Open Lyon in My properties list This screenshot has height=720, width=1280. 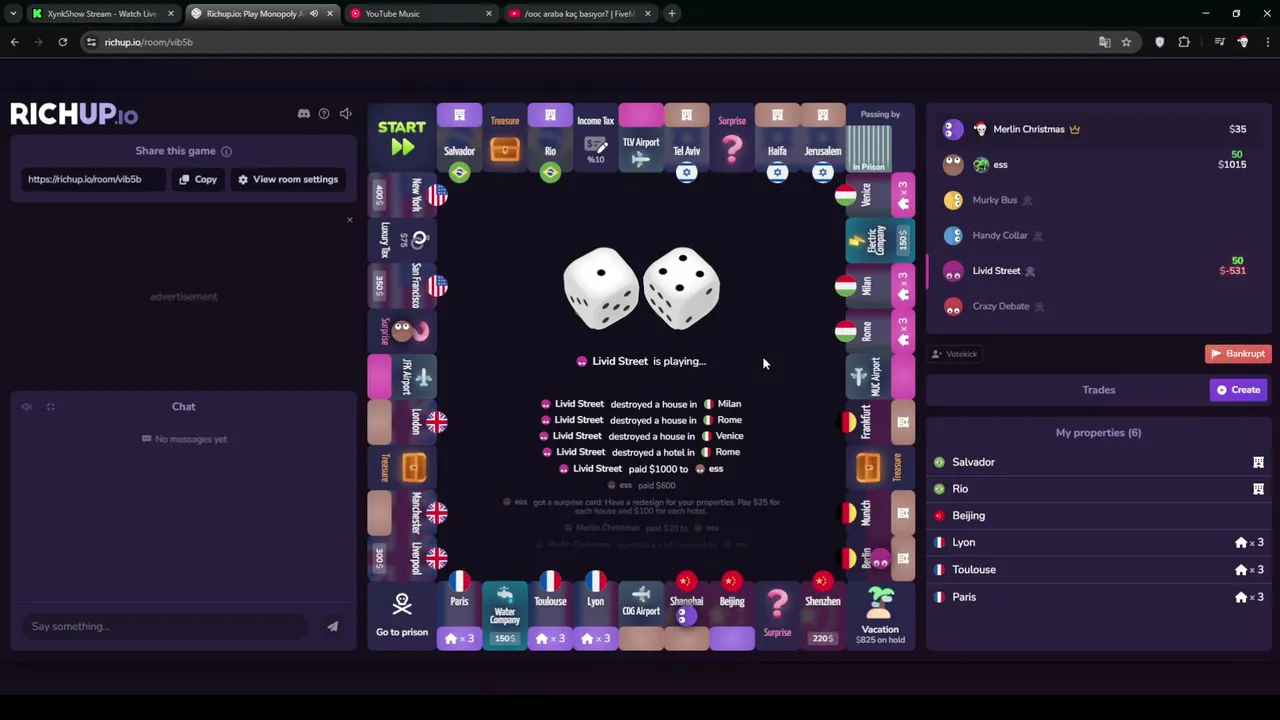[x=1098, y=543]
